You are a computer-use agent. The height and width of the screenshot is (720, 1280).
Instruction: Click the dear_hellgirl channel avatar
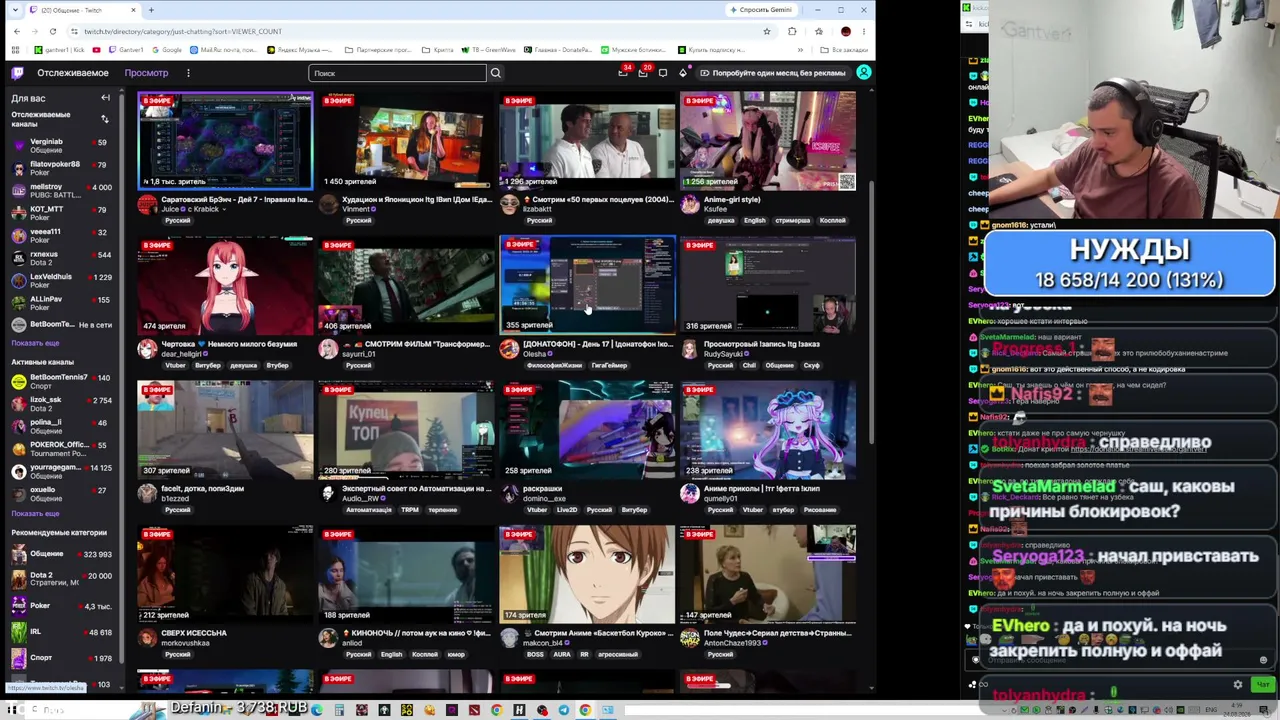pyautogui.click(x=147, y=349)
